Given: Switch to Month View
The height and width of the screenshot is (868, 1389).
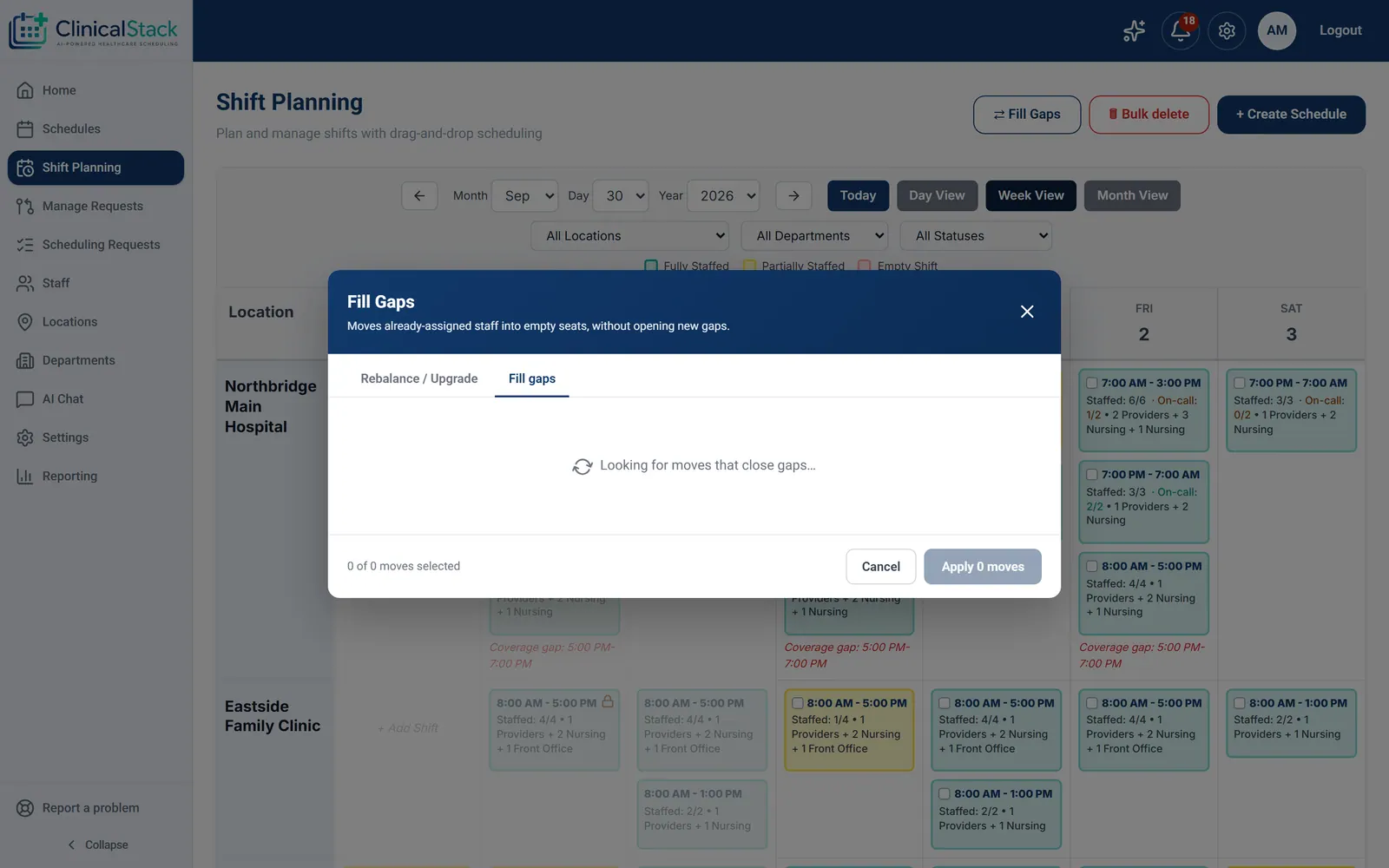Looking at the screenshot, I should pyautogui.click(x=1132, y=195).
